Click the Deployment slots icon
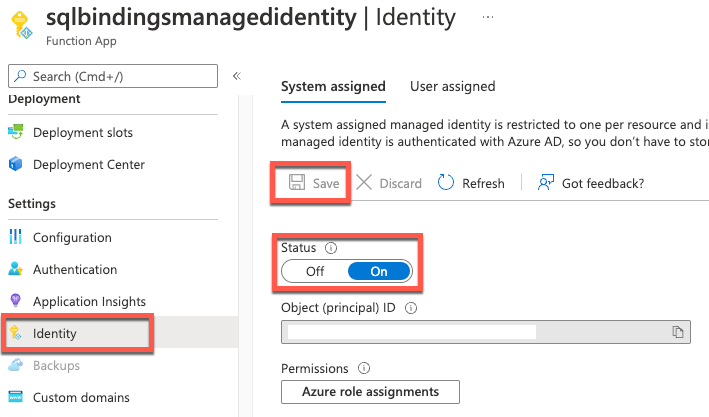The image size is (709, 417). click(x=15, y=133)
